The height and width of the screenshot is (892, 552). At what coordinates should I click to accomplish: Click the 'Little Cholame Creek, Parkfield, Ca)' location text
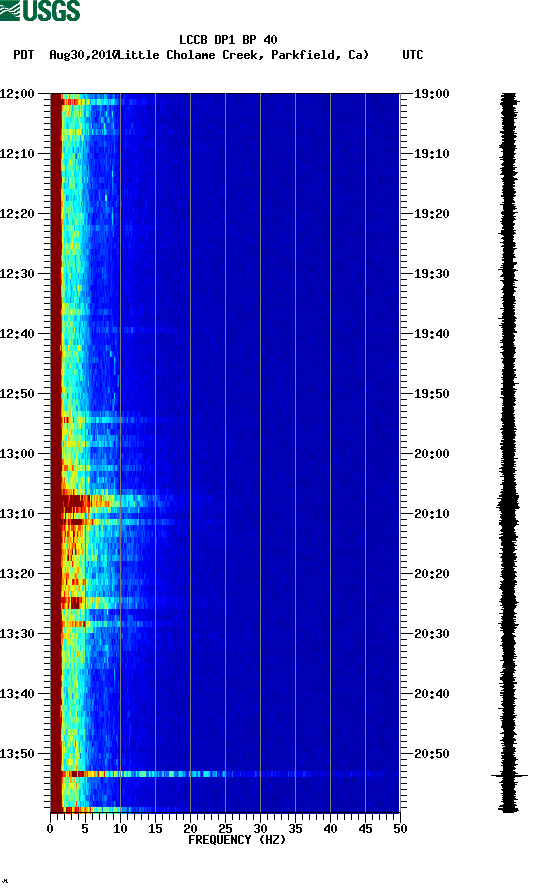(x=244, y=55)
